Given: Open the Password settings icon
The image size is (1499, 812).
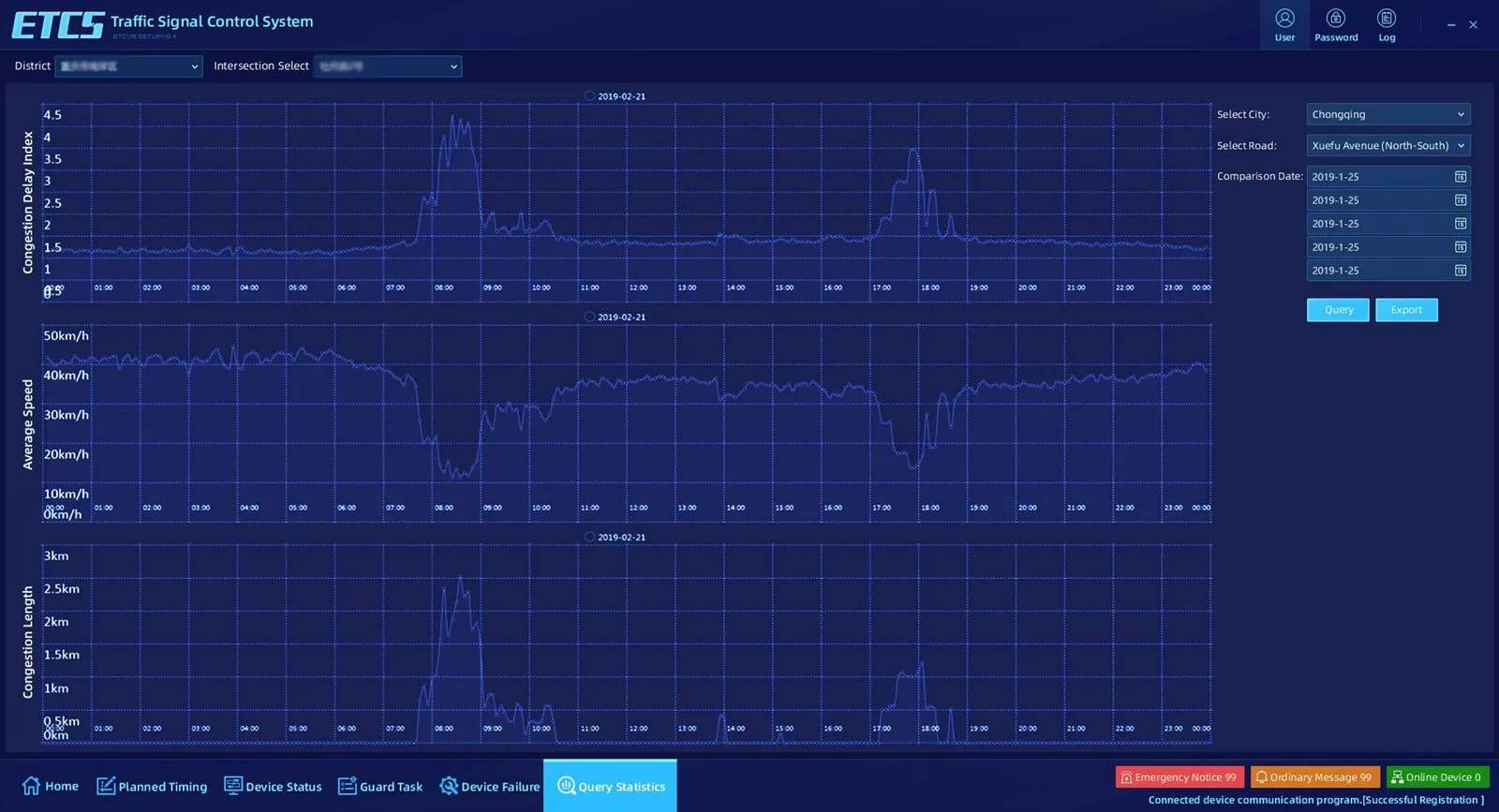Looking at the screenshot, I should tap(1336, 25).
